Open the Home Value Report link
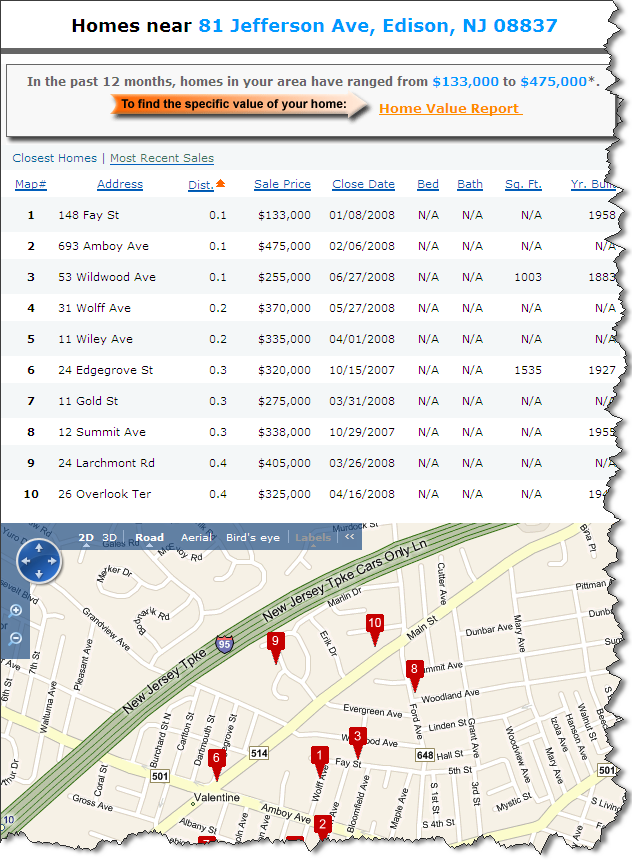Viewport: 632px width, 860px height. 450,109
